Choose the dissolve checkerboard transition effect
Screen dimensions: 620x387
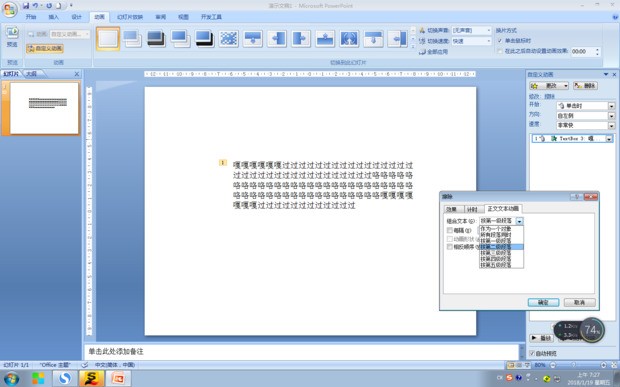click(x=229, y=39)
